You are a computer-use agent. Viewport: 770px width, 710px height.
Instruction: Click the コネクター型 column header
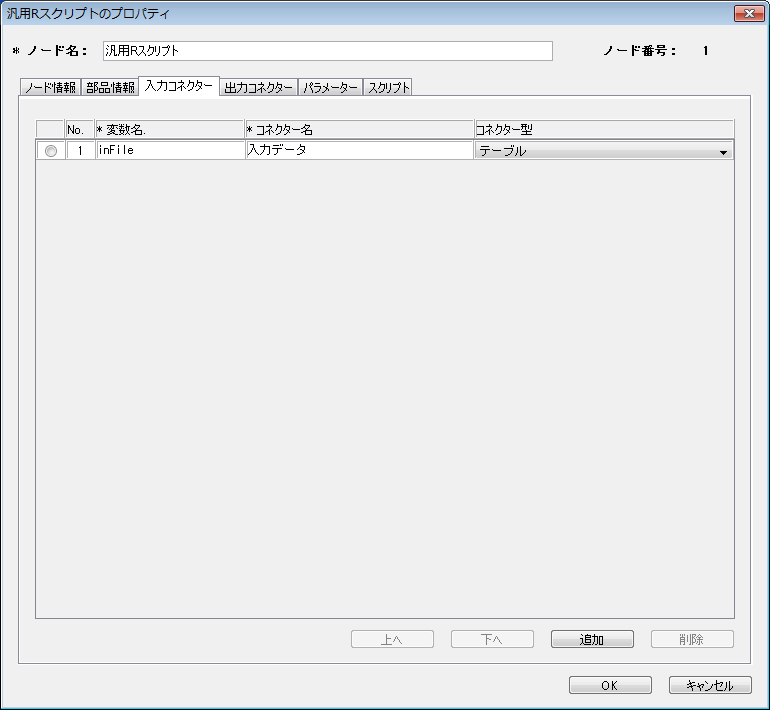point(603,130)
